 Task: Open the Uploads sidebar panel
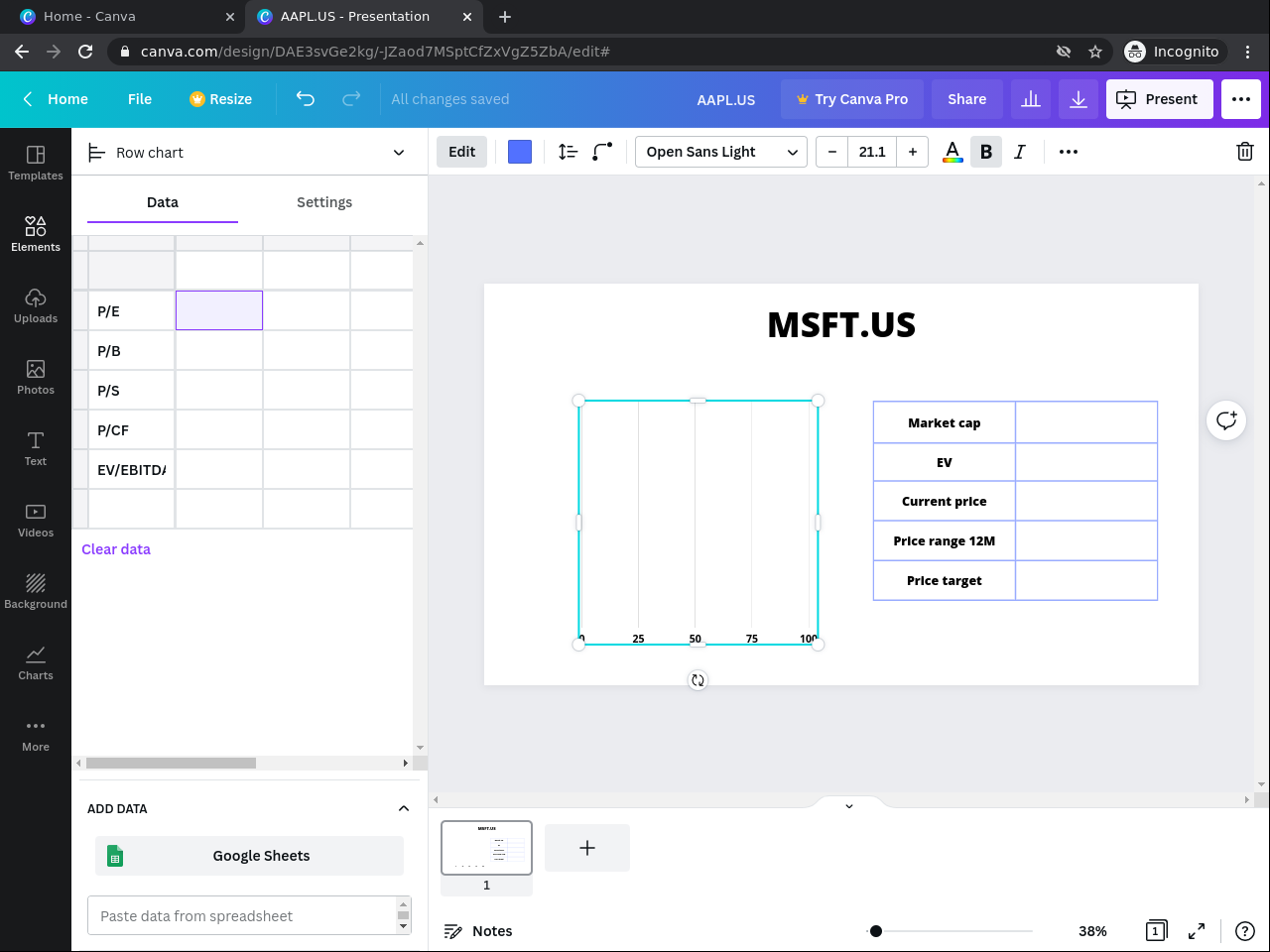tap(36, 305)
